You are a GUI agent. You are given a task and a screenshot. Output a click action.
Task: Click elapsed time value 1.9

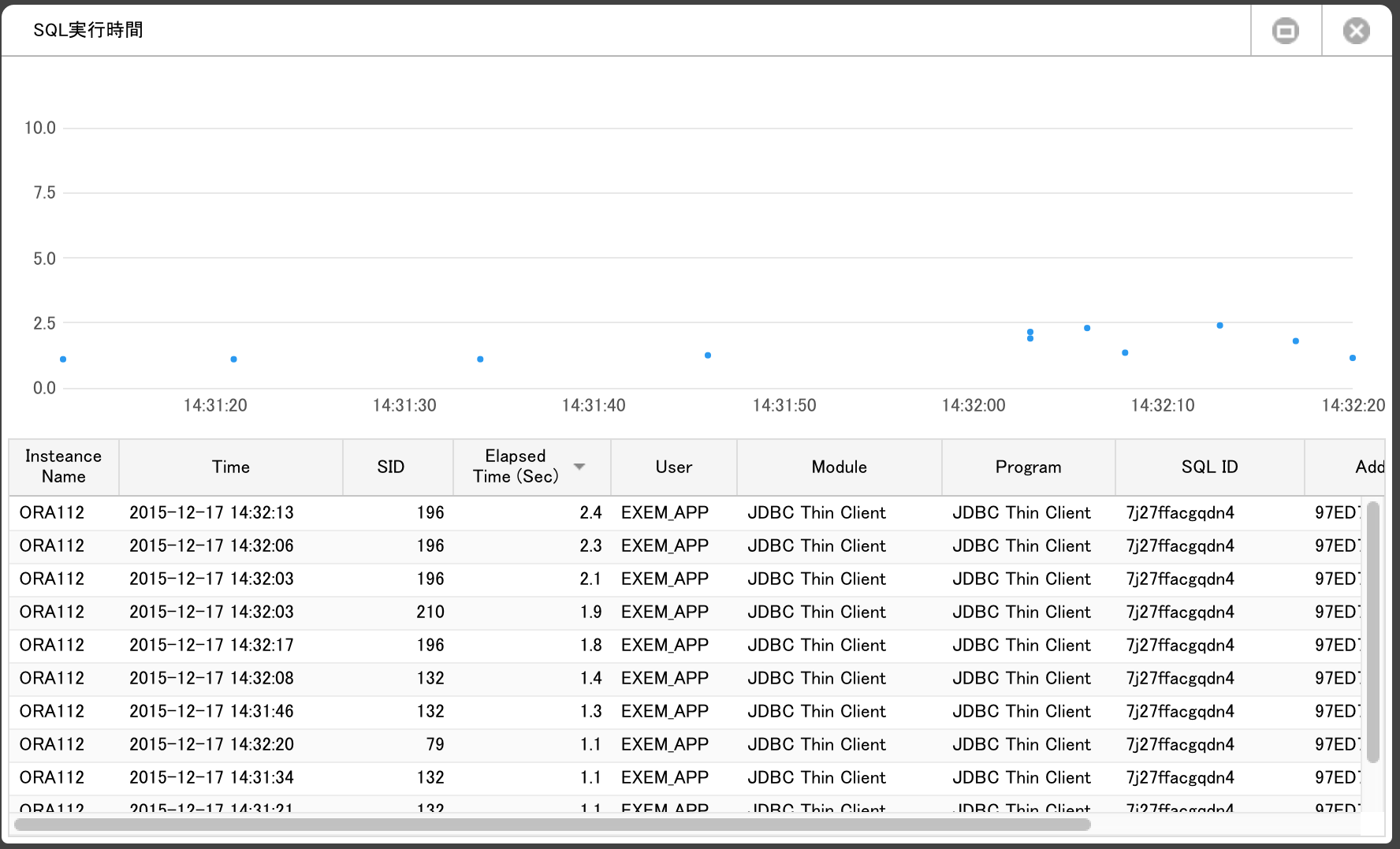pyautogui.click(x=590, y=612)
